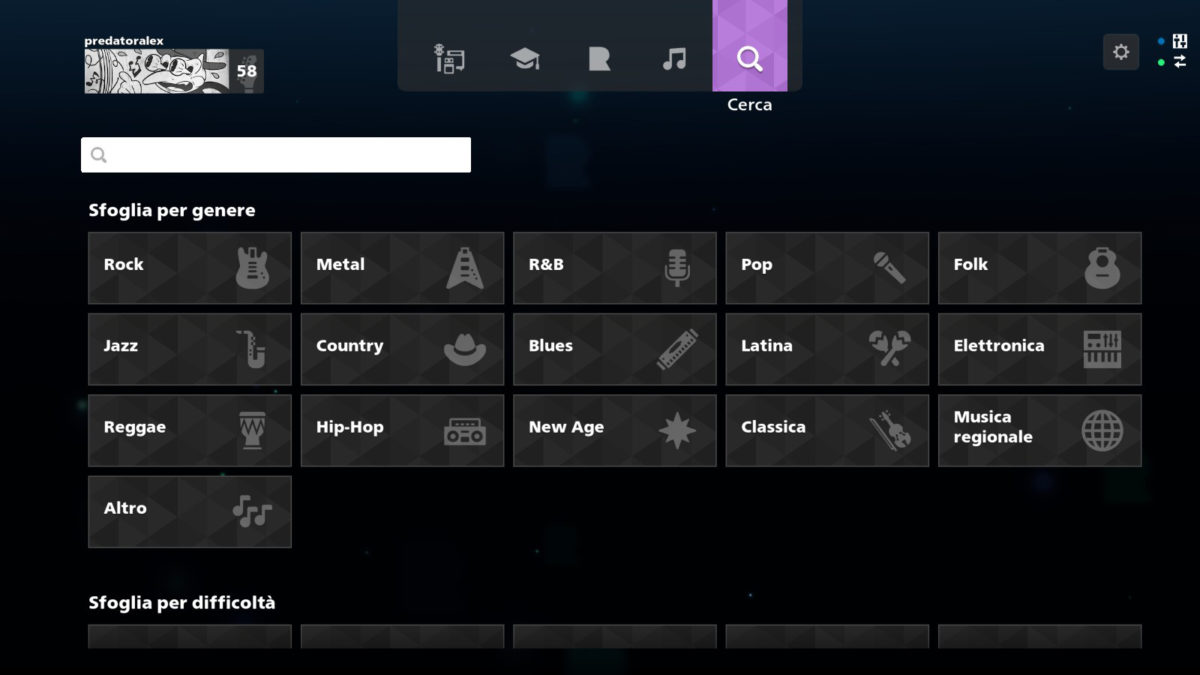Open the Hip-Hop genre tile
Screen dimensions: 1200x675
[x=402, y=430]
